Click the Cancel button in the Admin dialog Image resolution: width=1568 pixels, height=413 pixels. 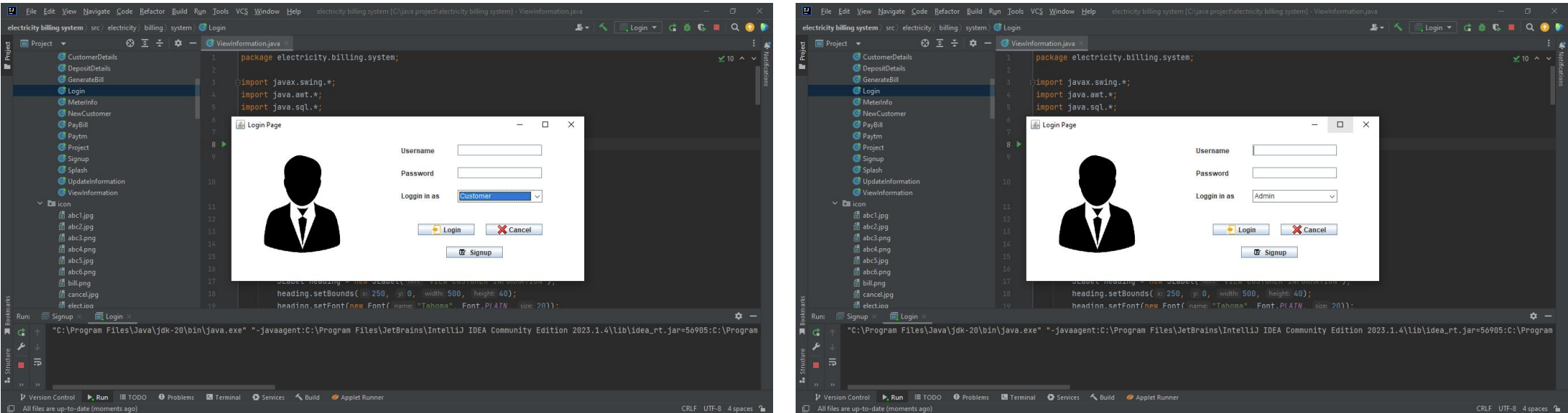[1309, 229]
